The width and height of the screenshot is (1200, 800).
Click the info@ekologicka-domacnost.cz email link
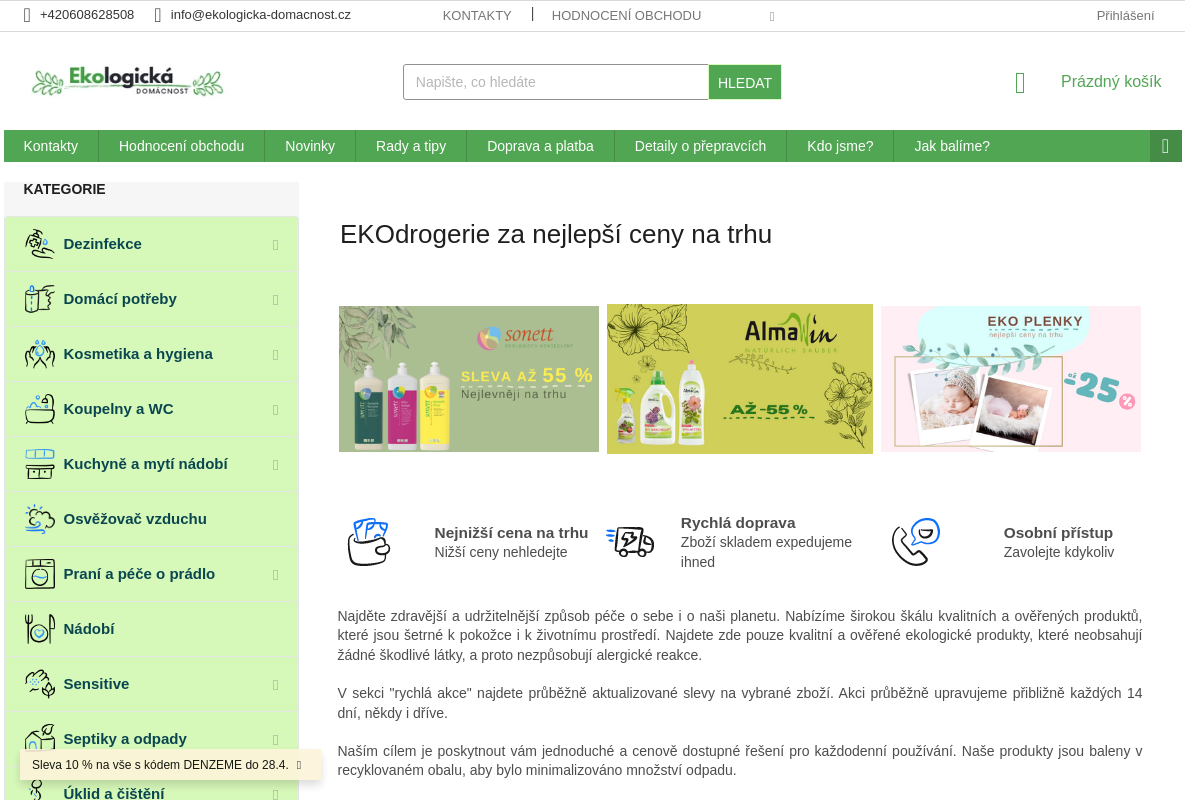(261, 15)
